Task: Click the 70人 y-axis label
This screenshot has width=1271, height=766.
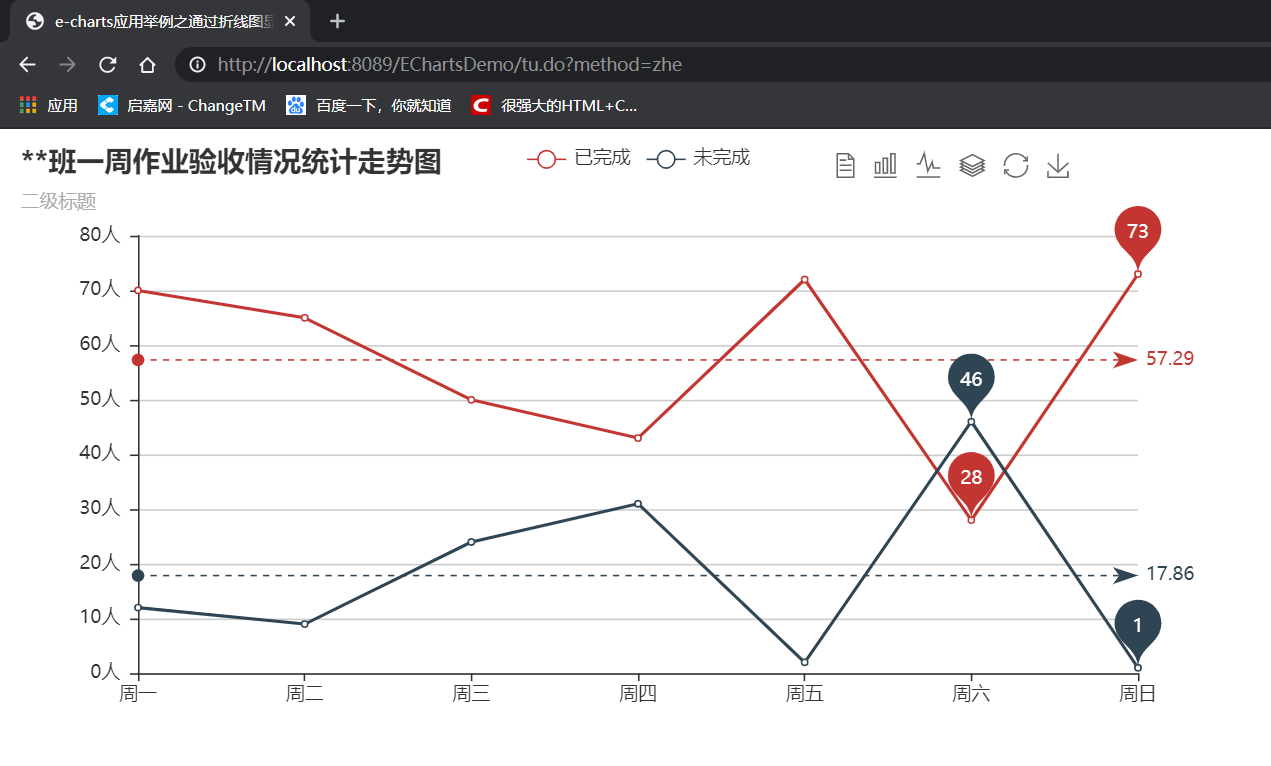Action: click(100, 290)
